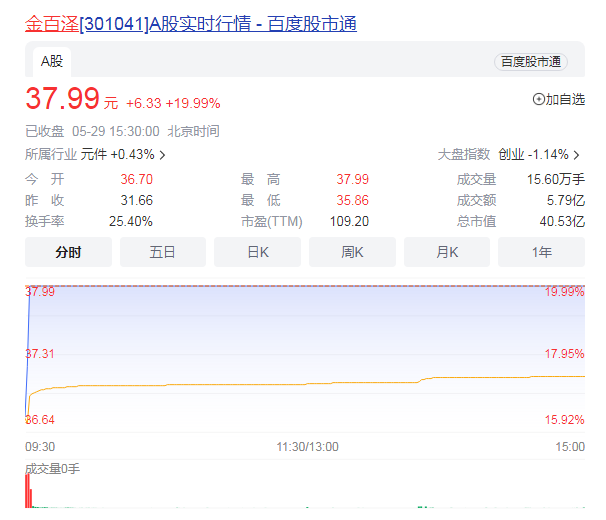Switch to the 1年 chart range
The width and height of the screenshot is (606, 520).
541,252
